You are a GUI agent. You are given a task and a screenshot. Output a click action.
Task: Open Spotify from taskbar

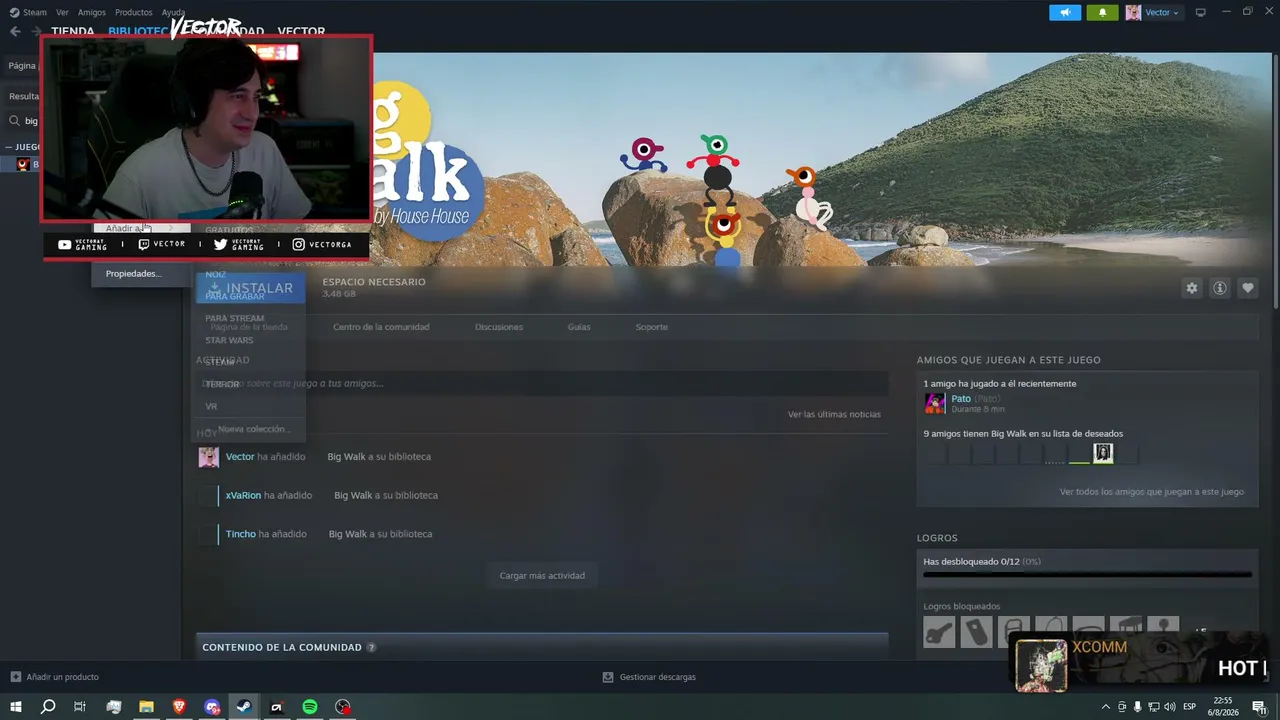pyautogui.click(x=310, y=707)
